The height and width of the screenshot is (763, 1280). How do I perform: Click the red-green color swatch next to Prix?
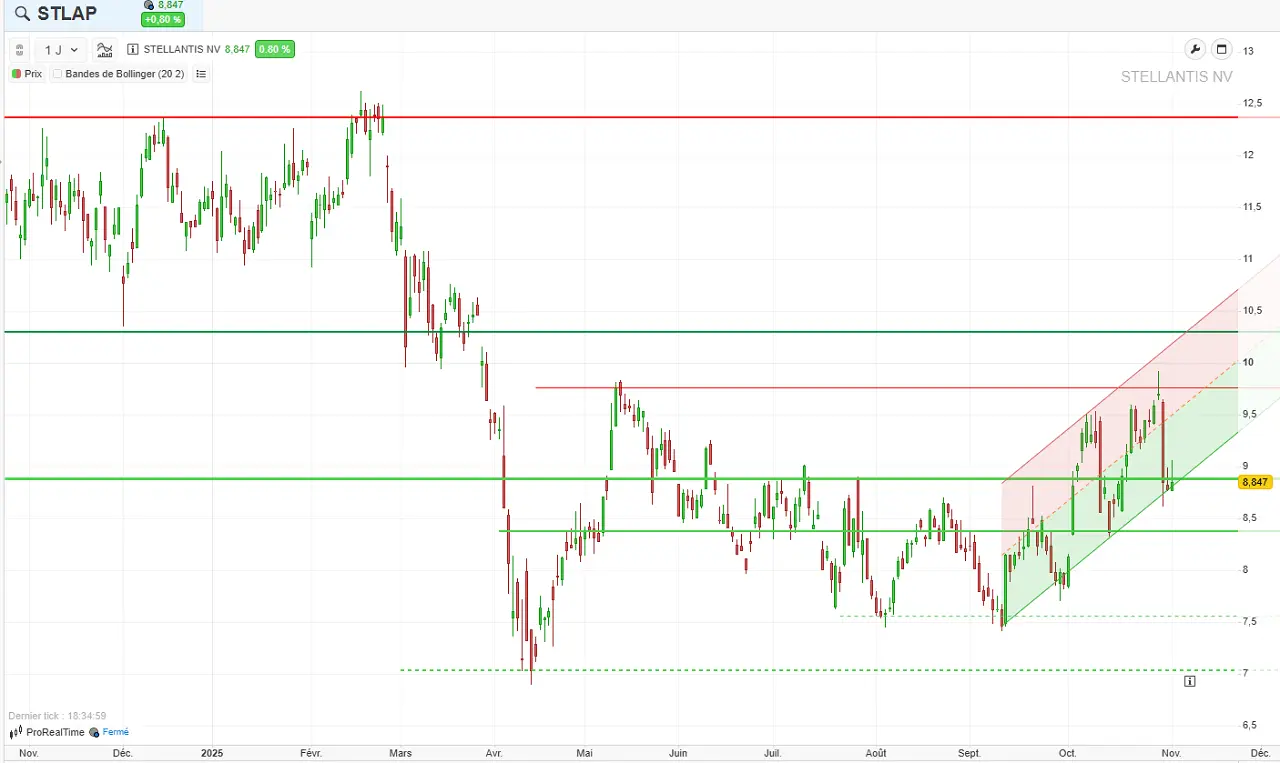tap(16, 73)
